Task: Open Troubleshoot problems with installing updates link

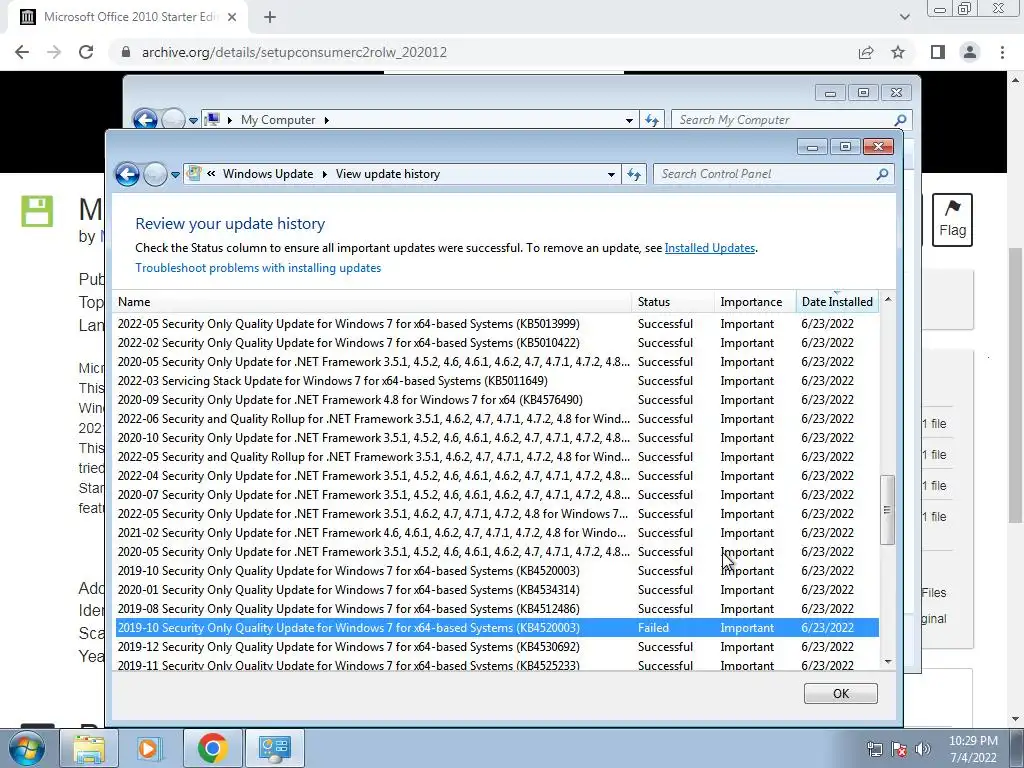Action: (x=258, y=268)
